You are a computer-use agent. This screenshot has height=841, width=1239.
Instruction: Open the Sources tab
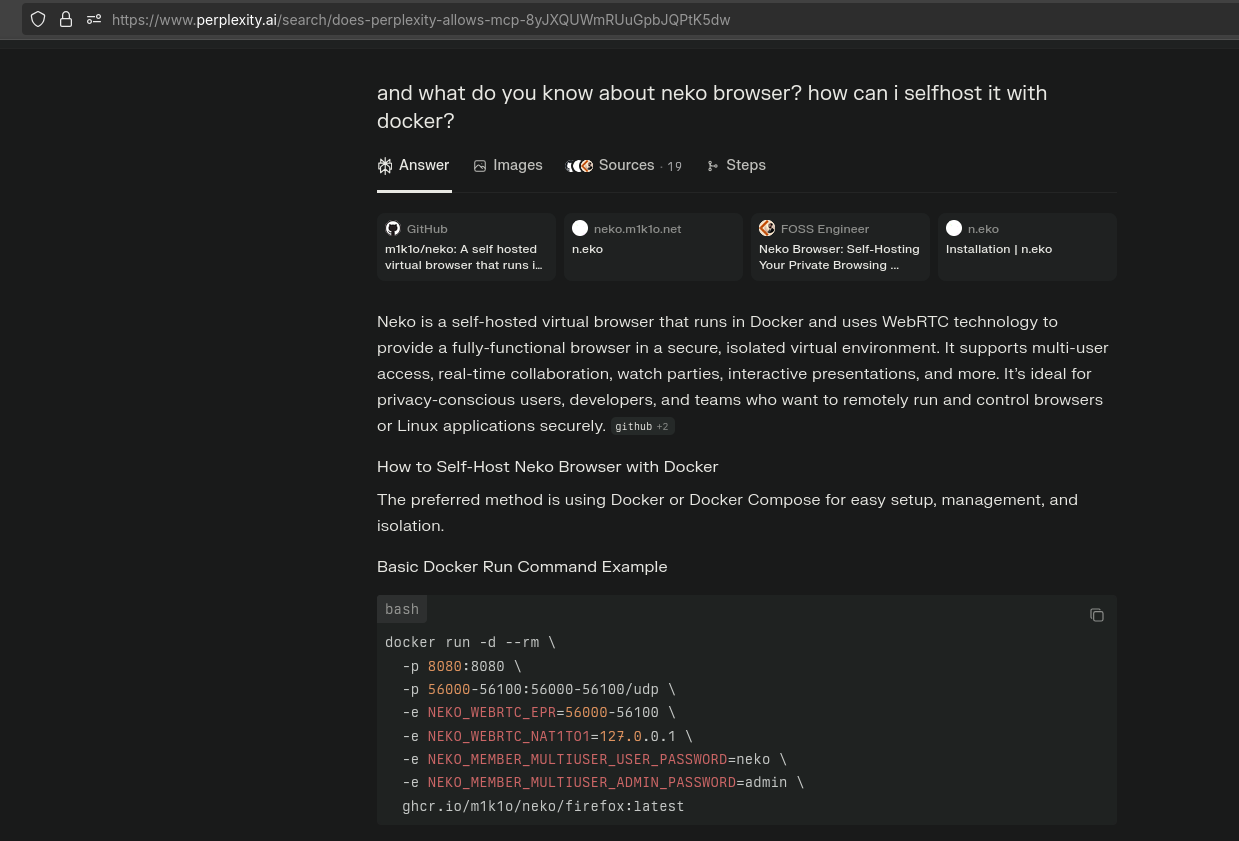click(x=624, y=165)
